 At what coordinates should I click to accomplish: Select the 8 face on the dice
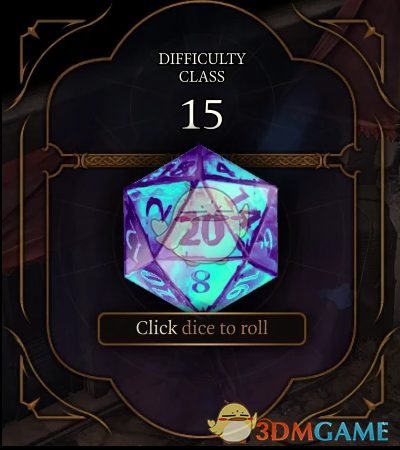201,282
